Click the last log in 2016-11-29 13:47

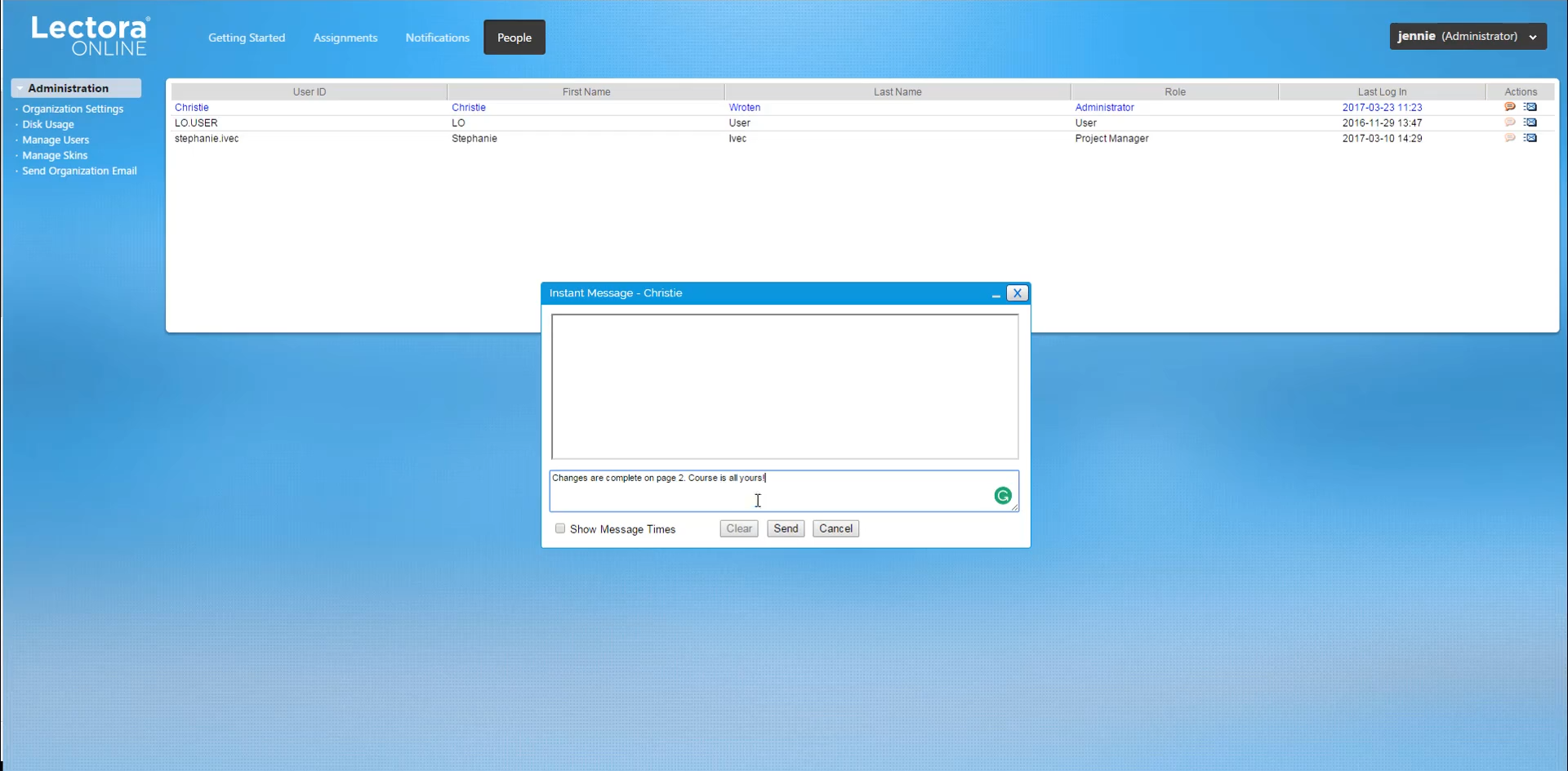click(x=1382, y=123)
